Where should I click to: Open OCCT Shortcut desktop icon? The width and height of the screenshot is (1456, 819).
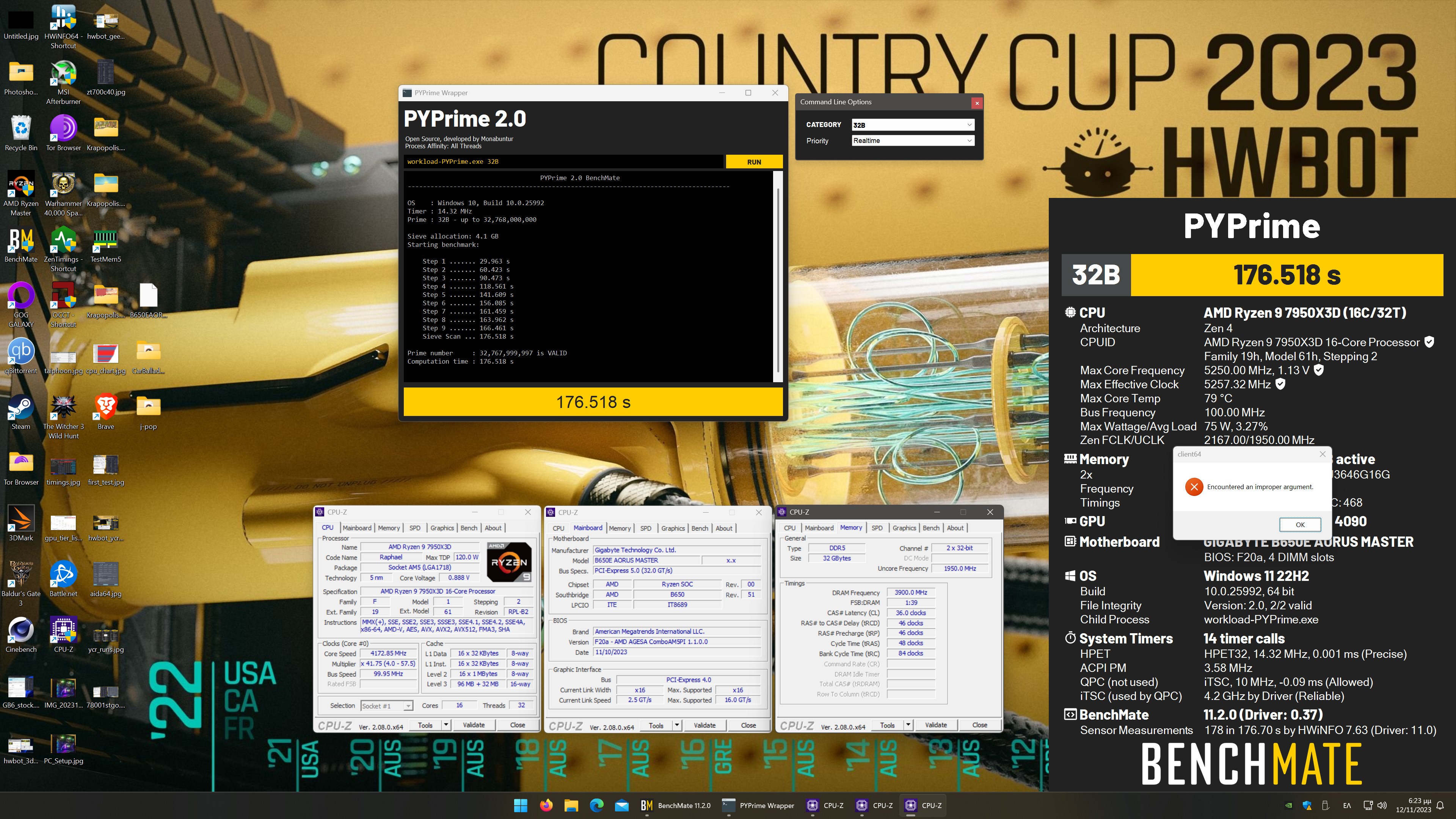click(63, 305)
